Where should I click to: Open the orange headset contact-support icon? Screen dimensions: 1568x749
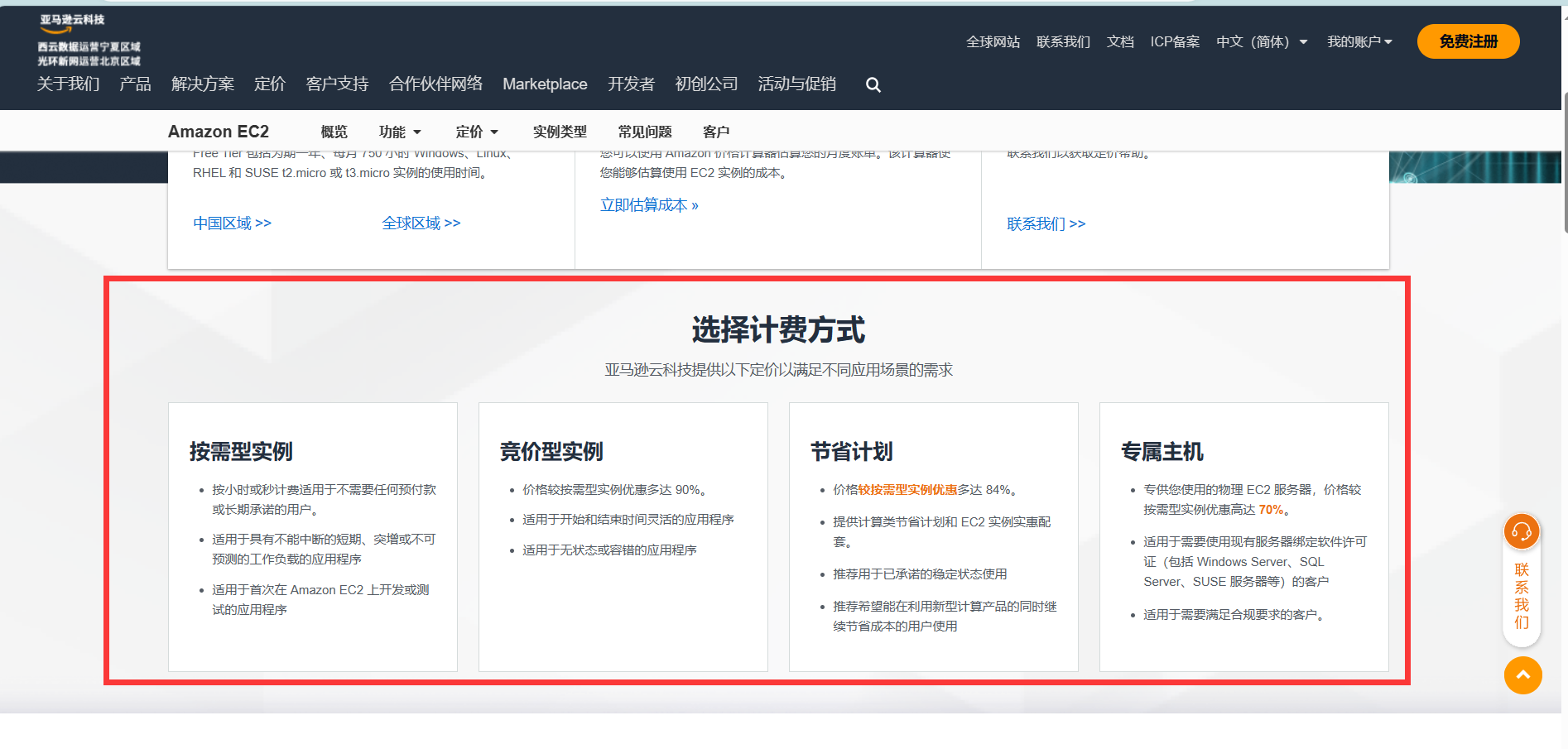pyautogui.click(x=1522, y=531)
